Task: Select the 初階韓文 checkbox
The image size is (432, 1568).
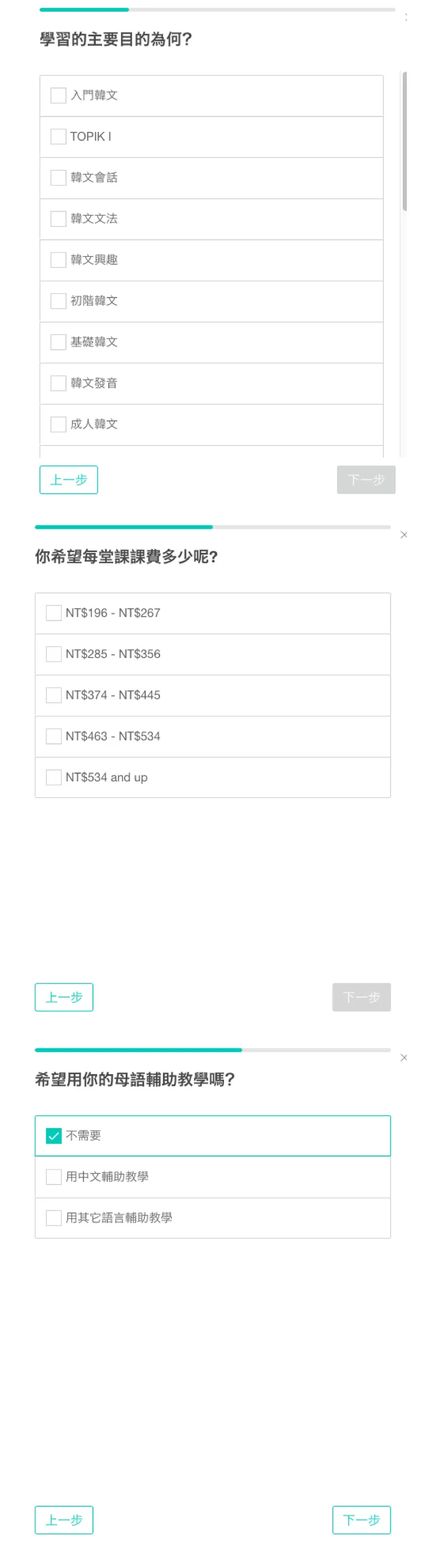Action: tap(58, 300)
